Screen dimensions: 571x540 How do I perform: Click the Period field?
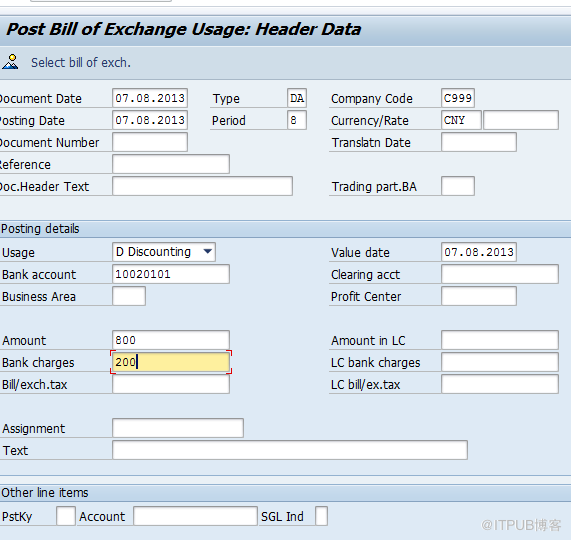[x=297, y=120]
